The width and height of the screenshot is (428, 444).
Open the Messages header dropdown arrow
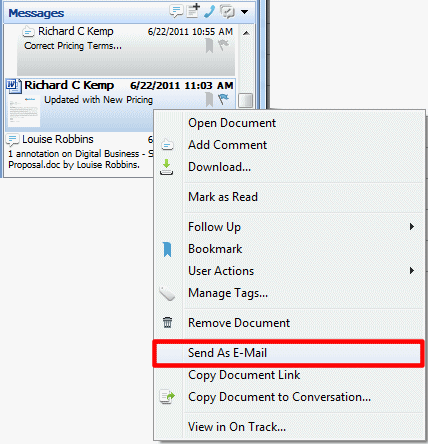[x=244, y=12]
